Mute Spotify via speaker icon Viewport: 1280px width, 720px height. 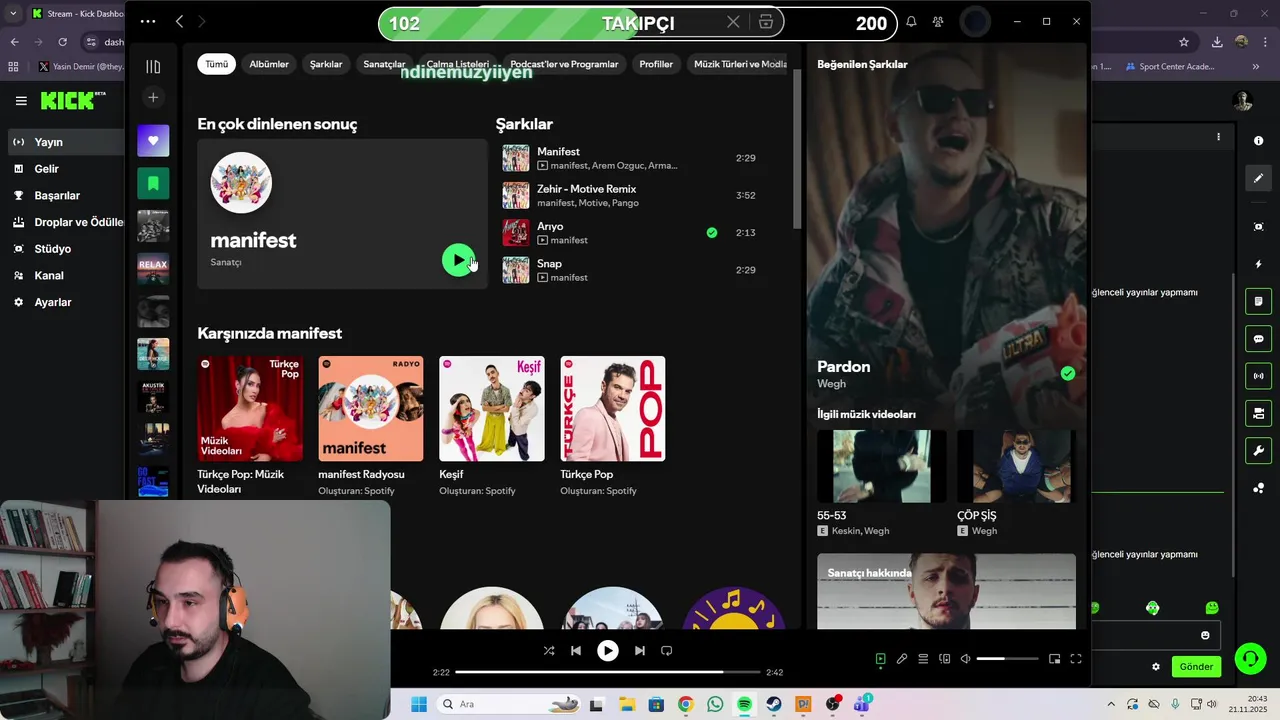pos(965,659)
